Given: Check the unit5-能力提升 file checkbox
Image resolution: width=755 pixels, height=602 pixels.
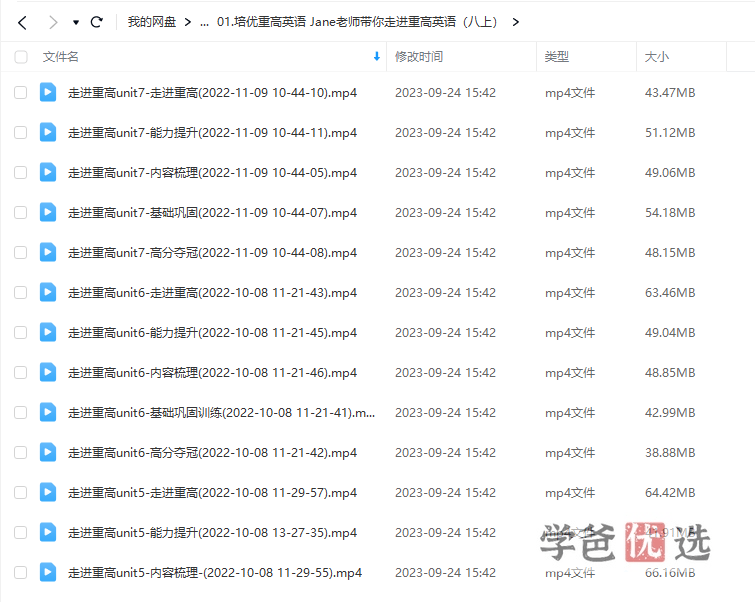Looking at the screenshot, I should point(21,532).
